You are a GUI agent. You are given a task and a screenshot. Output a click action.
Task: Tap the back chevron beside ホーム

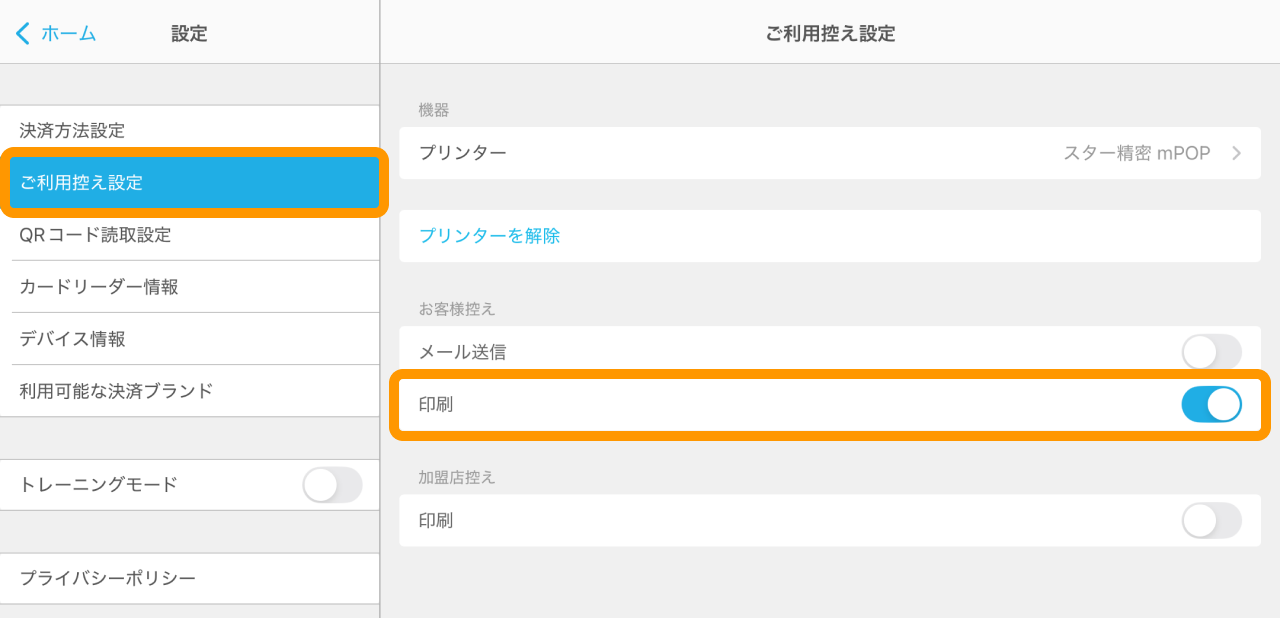coord(22,33)
